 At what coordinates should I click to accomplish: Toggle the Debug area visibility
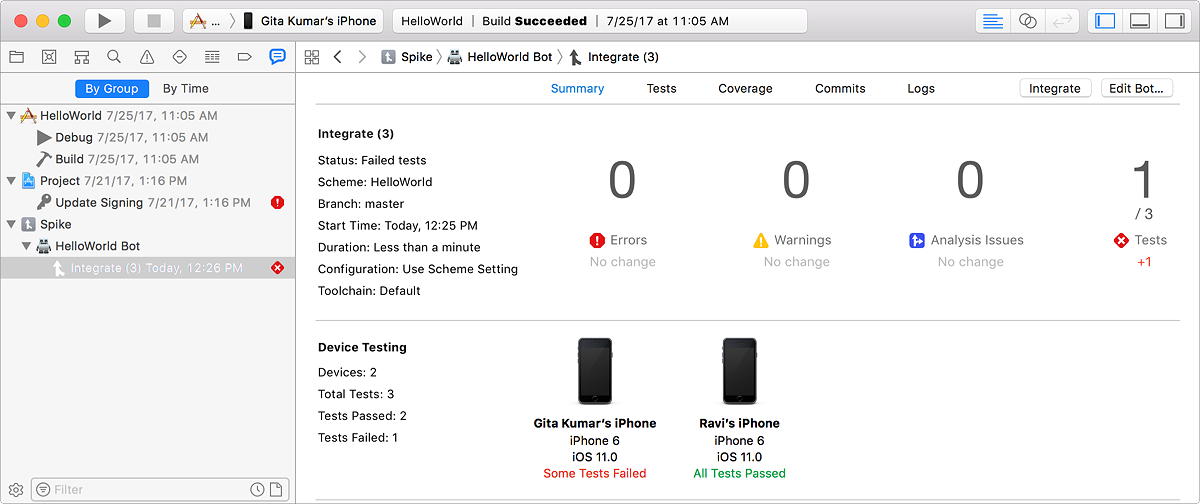1139,21
